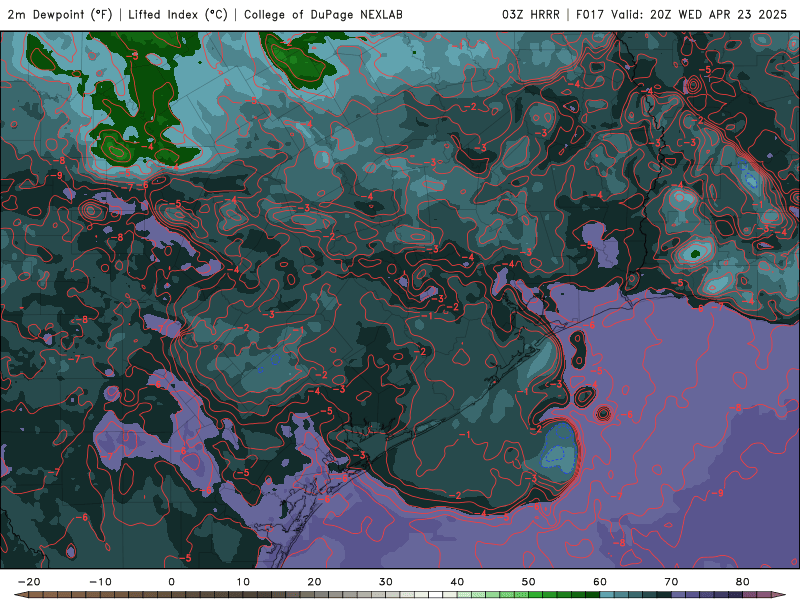800x600 pixels.
Task: Click the left arrow end of the colorbar
Action: click(x=20, y=595)
